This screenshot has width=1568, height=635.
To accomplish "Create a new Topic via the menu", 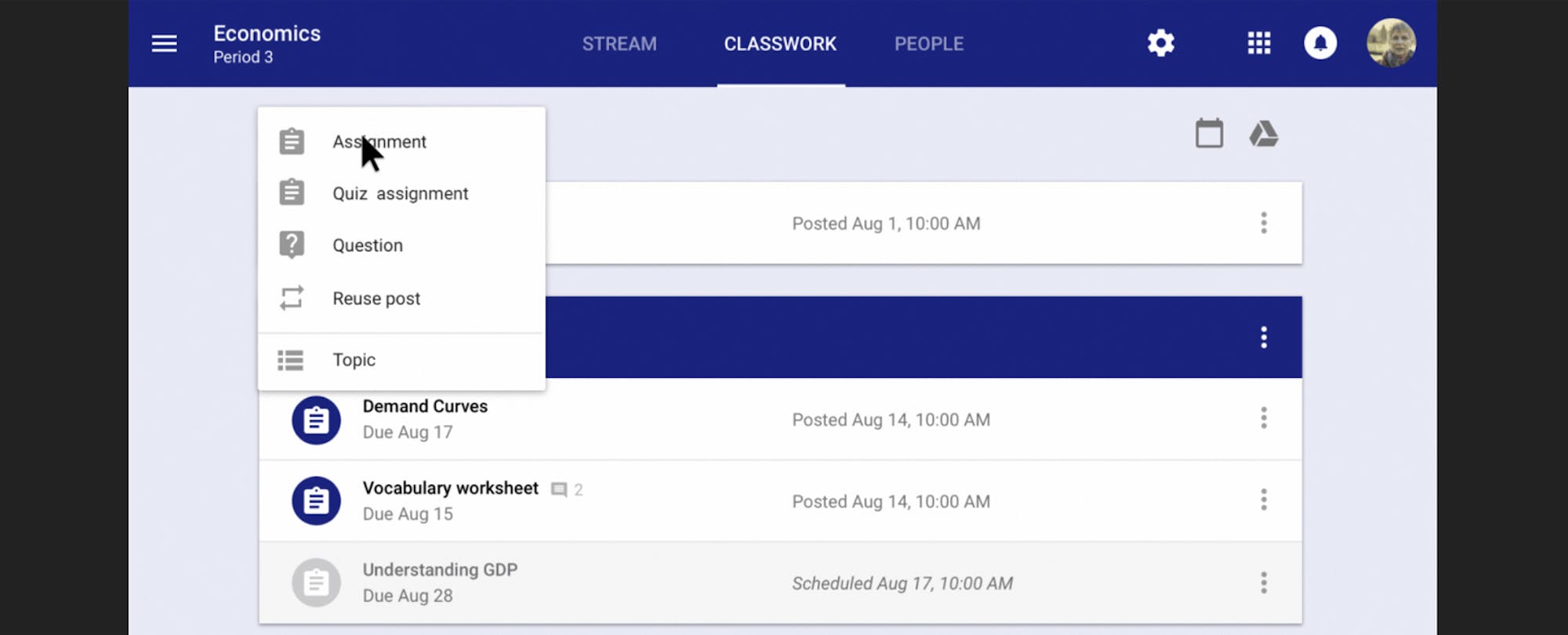I will click(x=354, y=360).
